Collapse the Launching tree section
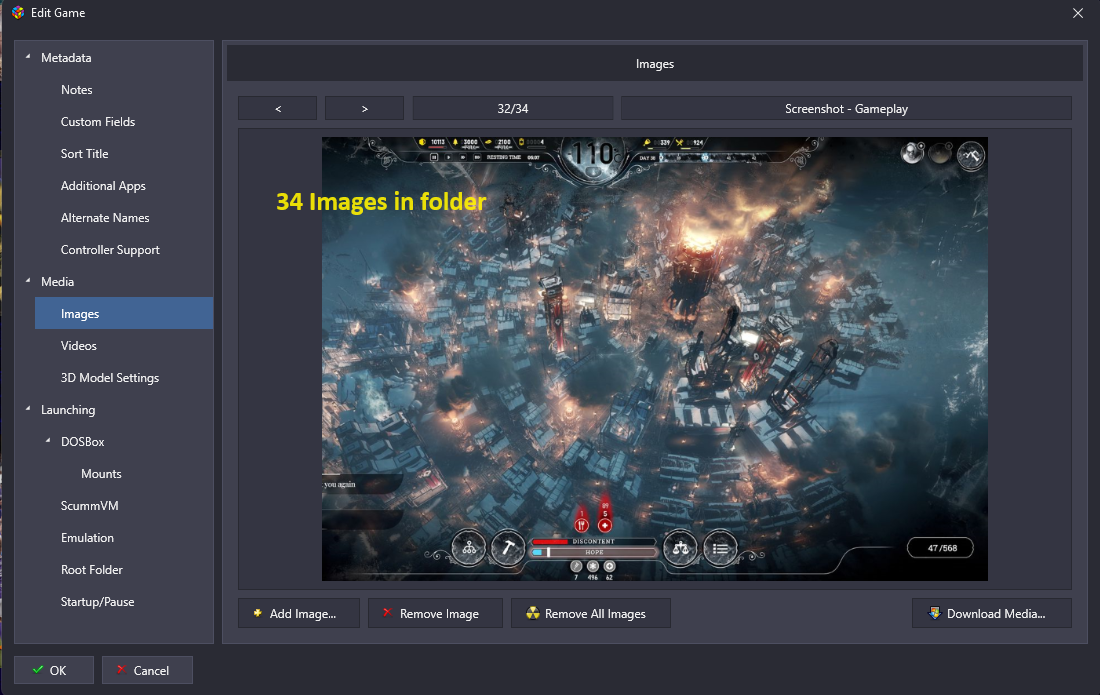 click(28, 409)
